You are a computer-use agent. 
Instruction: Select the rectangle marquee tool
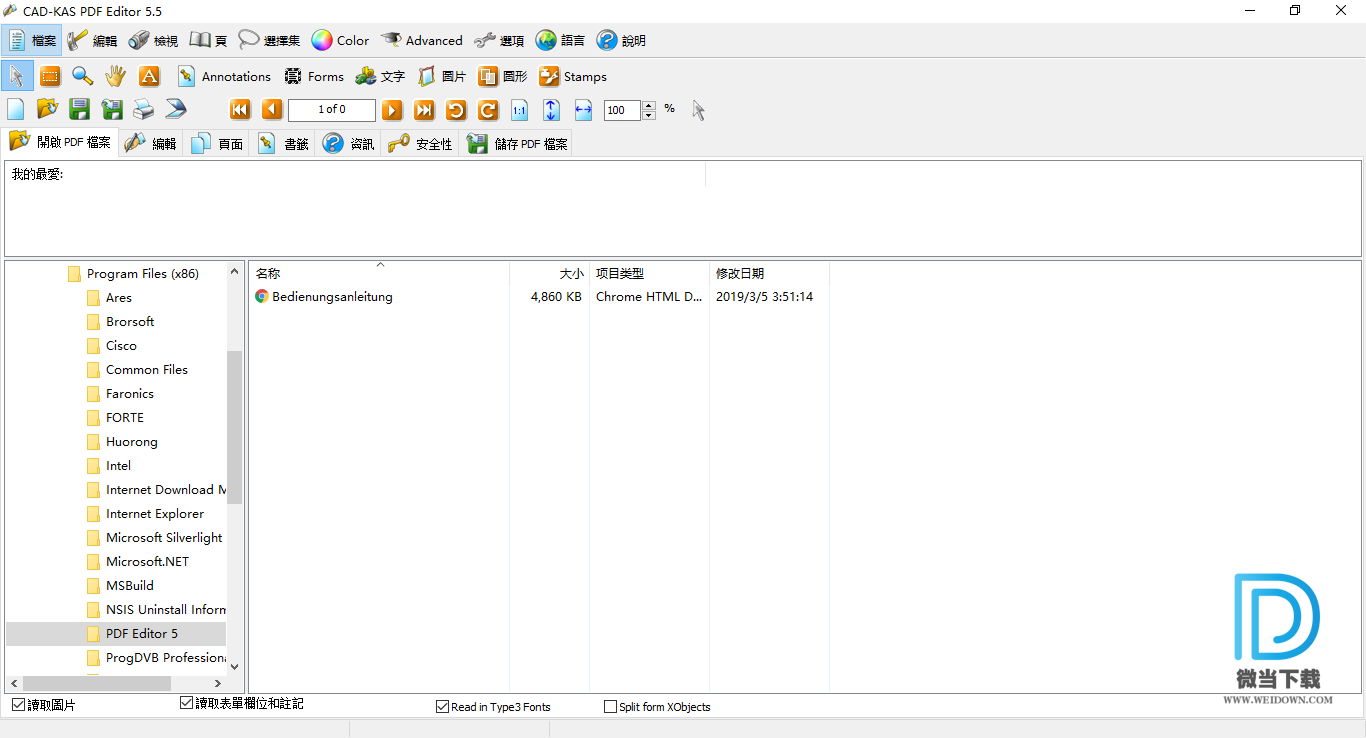50,76
